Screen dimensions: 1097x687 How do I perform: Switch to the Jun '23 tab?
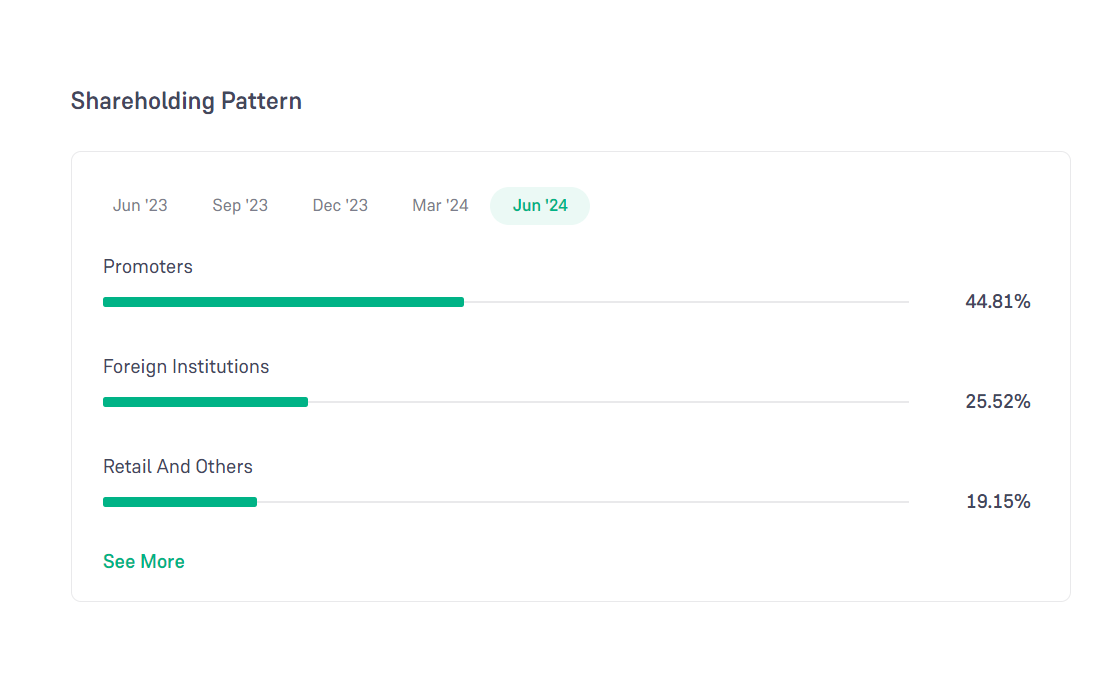click(140, 206)
